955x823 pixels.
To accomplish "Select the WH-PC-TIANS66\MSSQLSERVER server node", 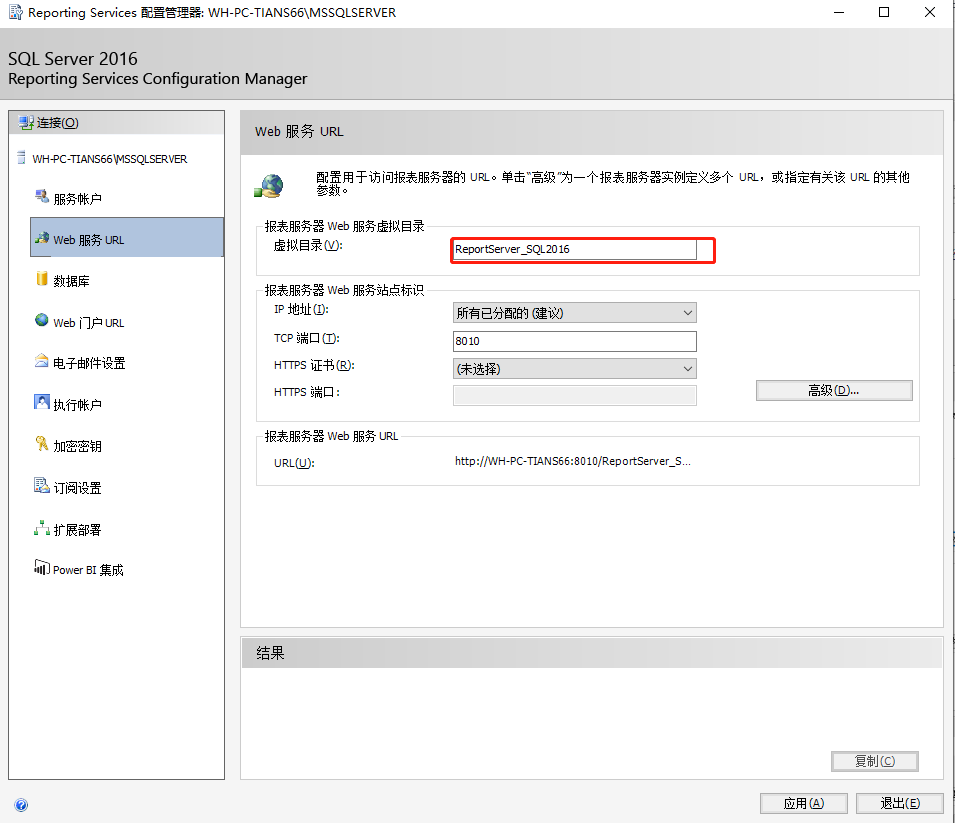I will (110, 159).
